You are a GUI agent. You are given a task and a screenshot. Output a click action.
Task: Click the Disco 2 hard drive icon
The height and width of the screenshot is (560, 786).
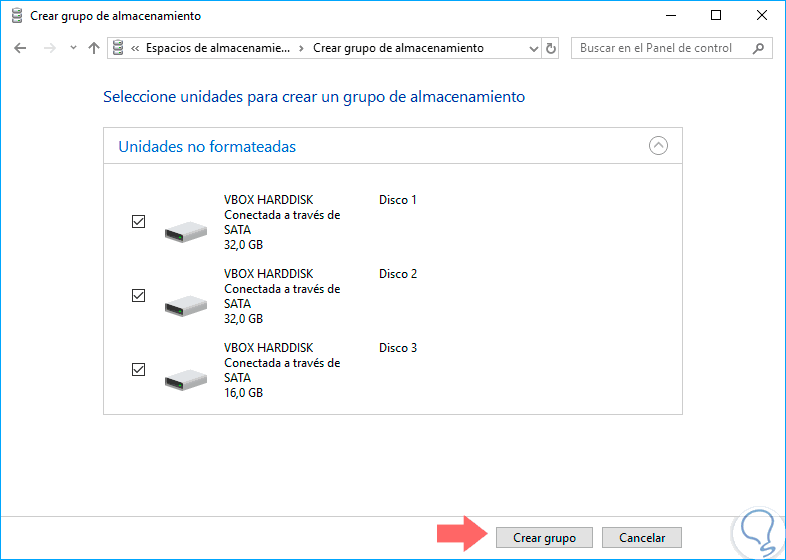(x=185, y=304)
